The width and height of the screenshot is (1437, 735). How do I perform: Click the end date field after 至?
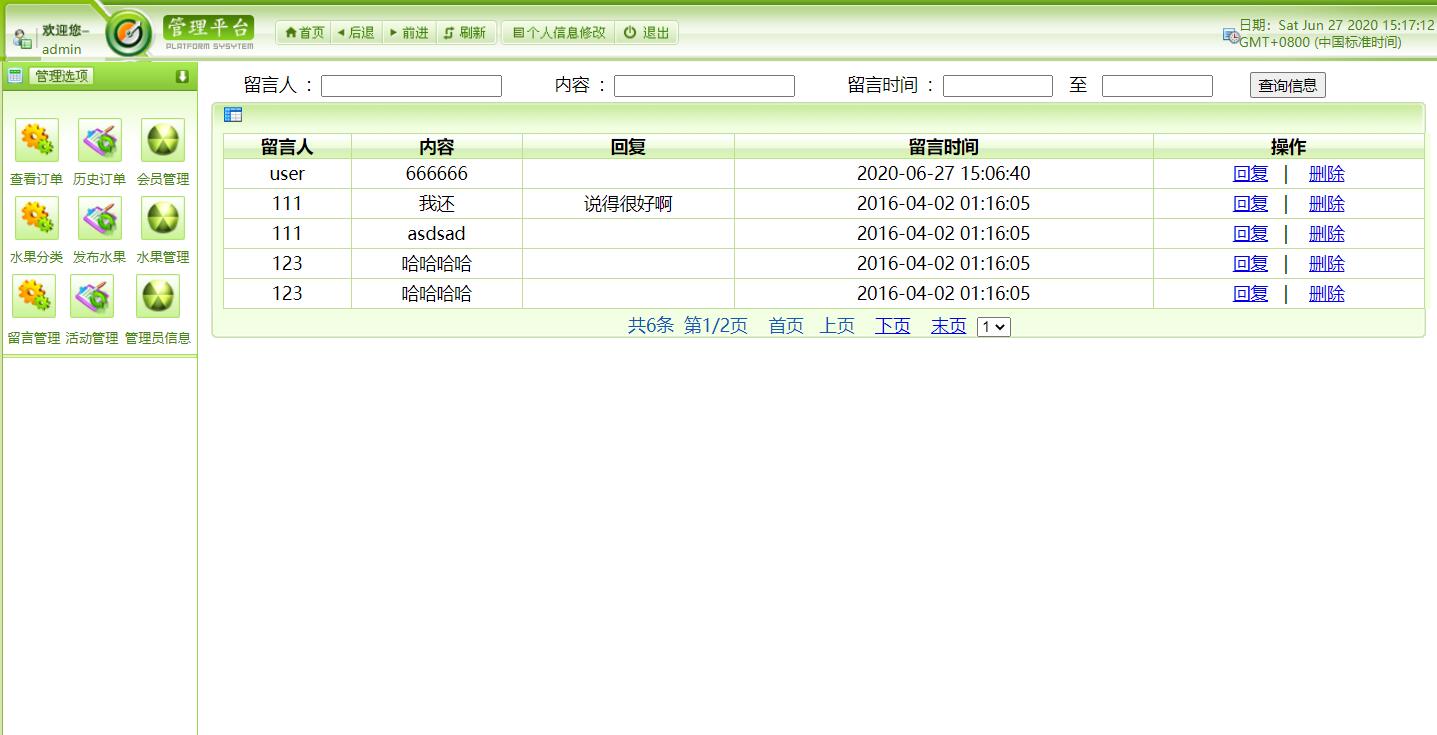coord(1157,86)
